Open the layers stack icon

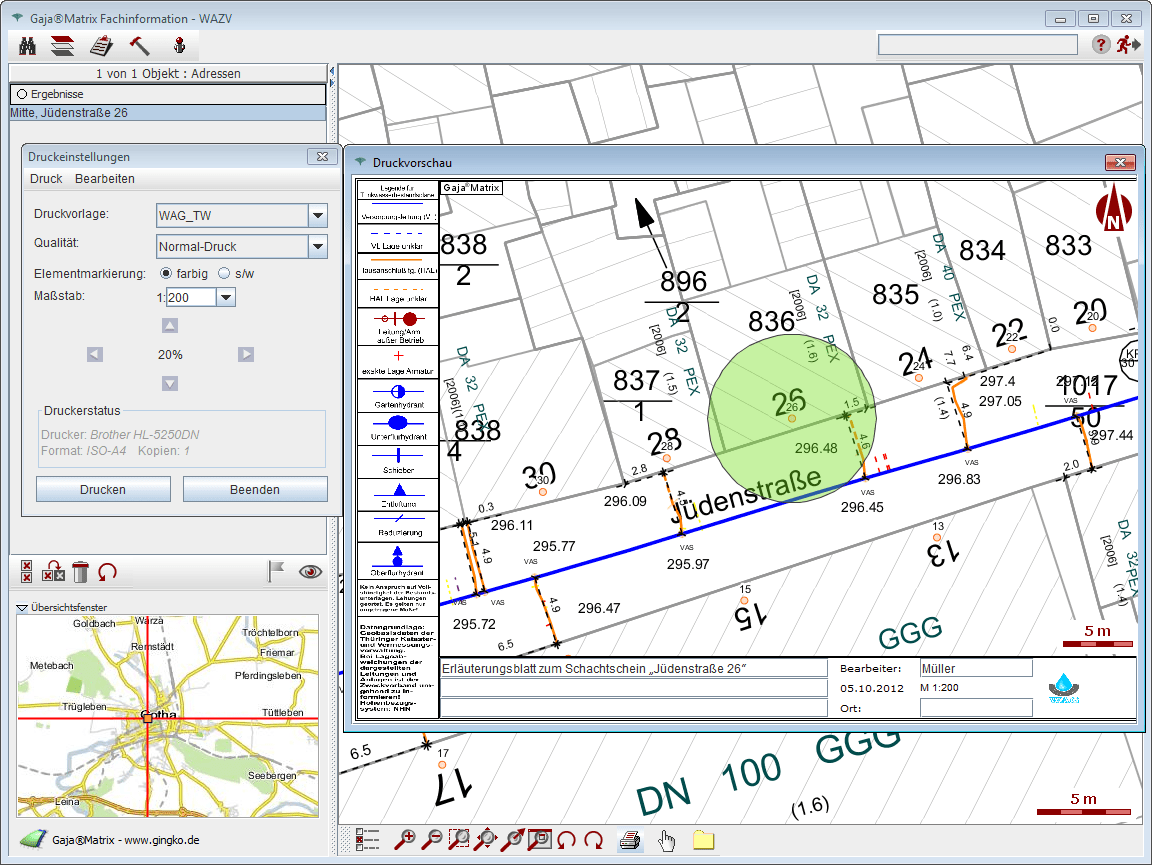pyautogui.click(x=63, y=45)
